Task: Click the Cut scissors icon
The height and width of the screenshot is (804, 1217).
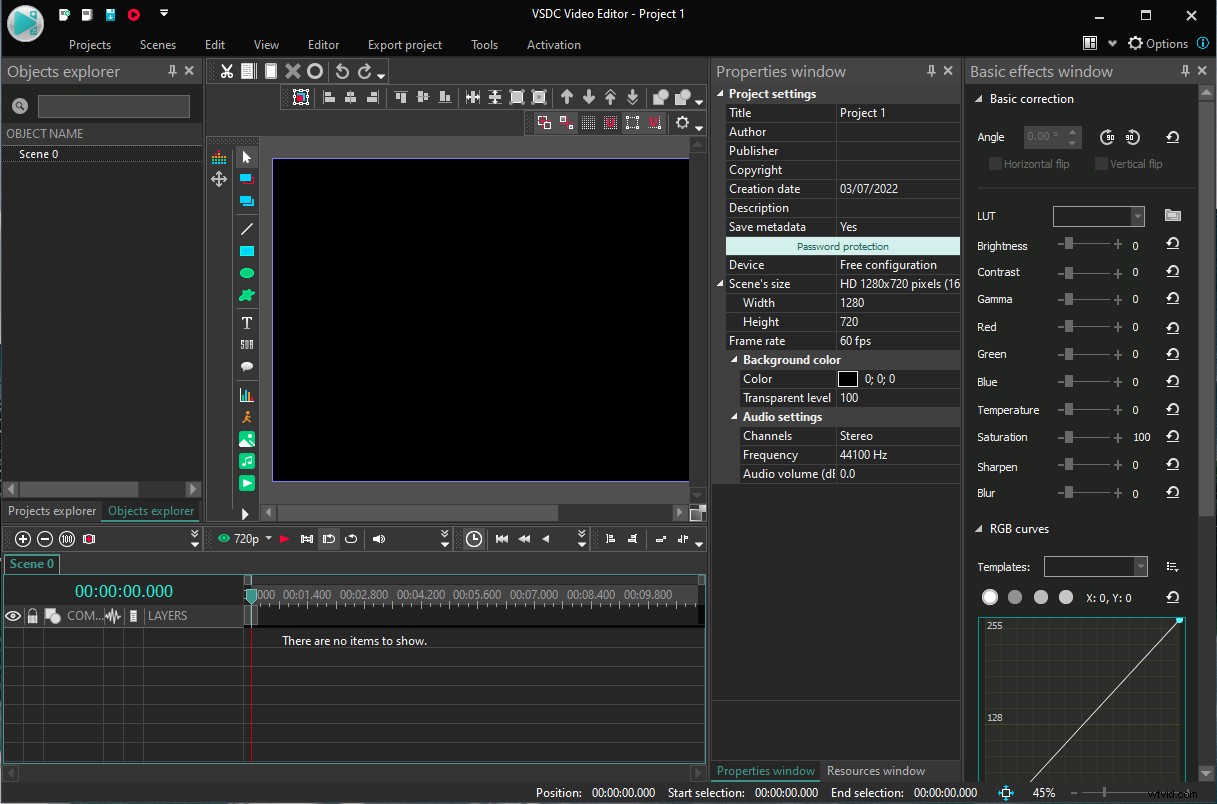Action: pos(226,71)
